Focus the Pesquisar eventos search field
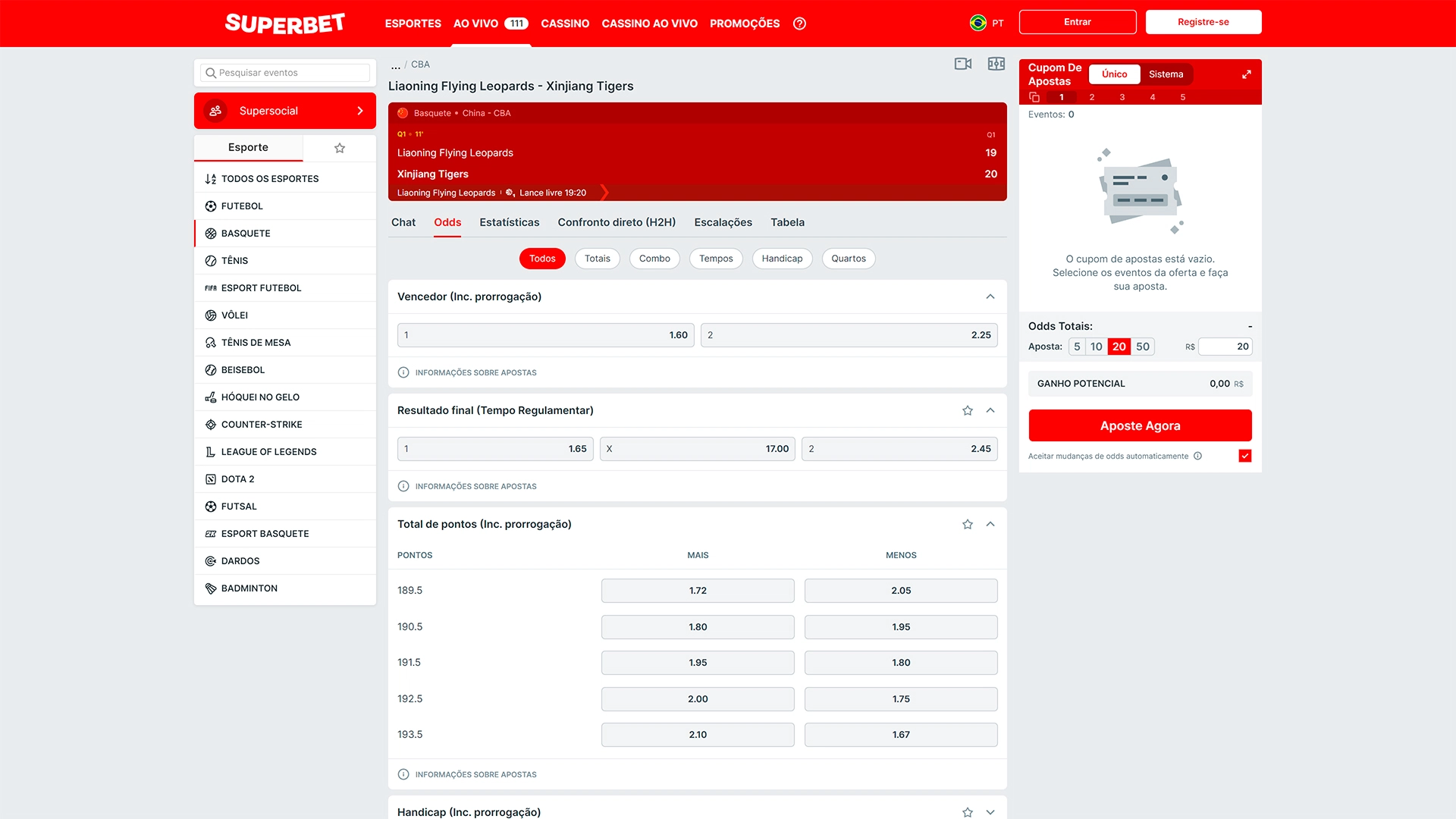Screen dimensions: 1456x819 (x=285, y=73)
